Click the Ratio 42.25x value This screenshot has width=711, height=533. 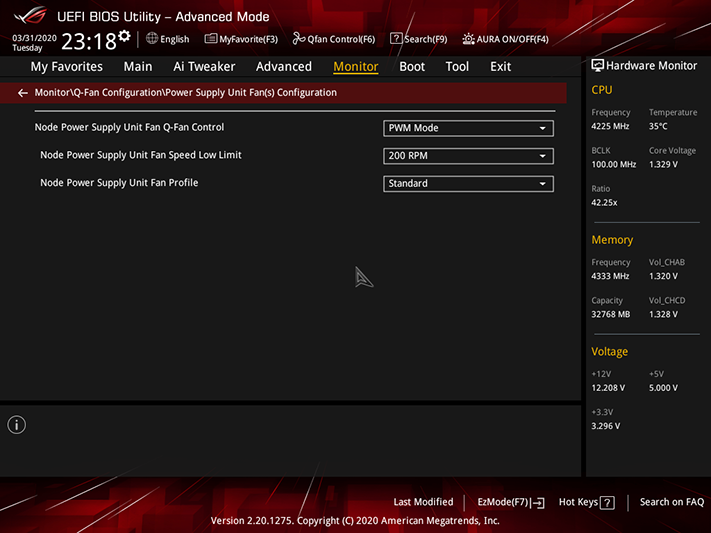(x=604, y=202)
